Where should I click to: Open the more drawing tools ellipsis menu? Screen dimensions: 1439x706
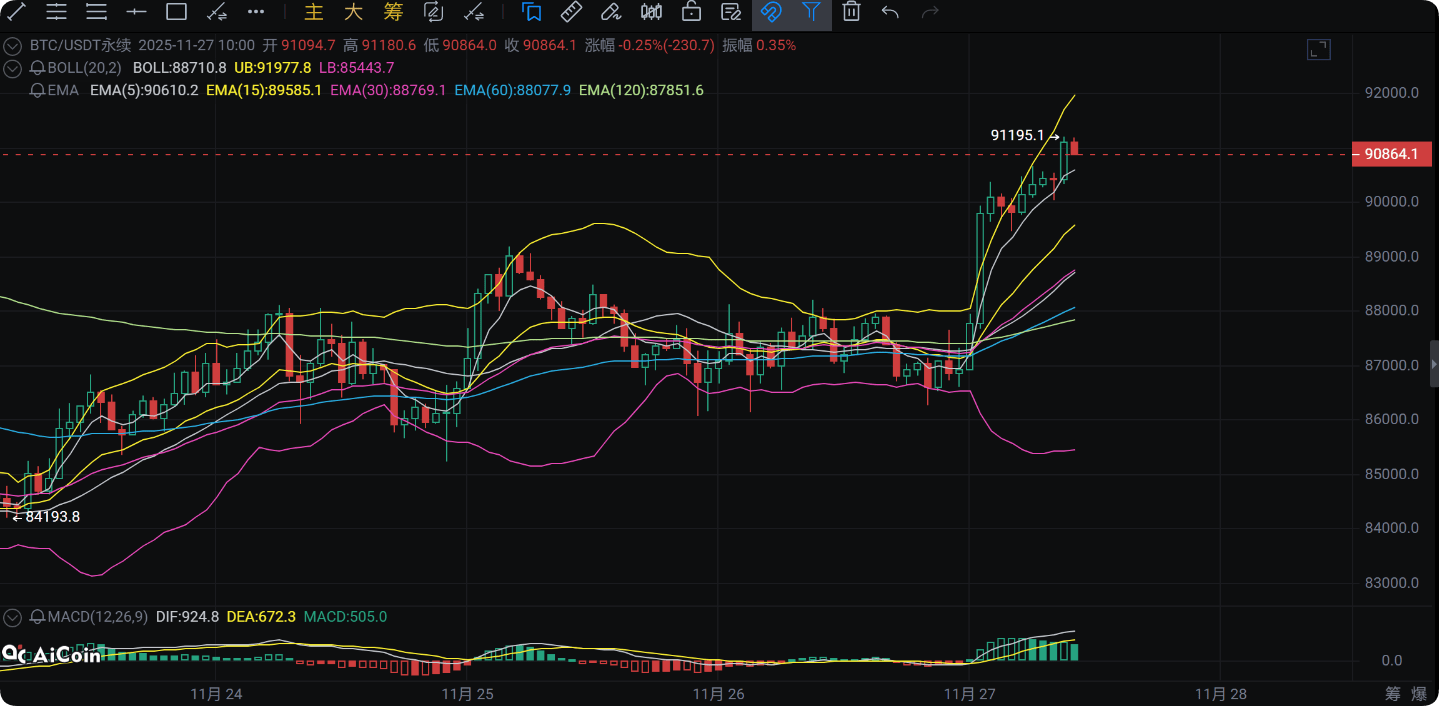coord(256,12)
